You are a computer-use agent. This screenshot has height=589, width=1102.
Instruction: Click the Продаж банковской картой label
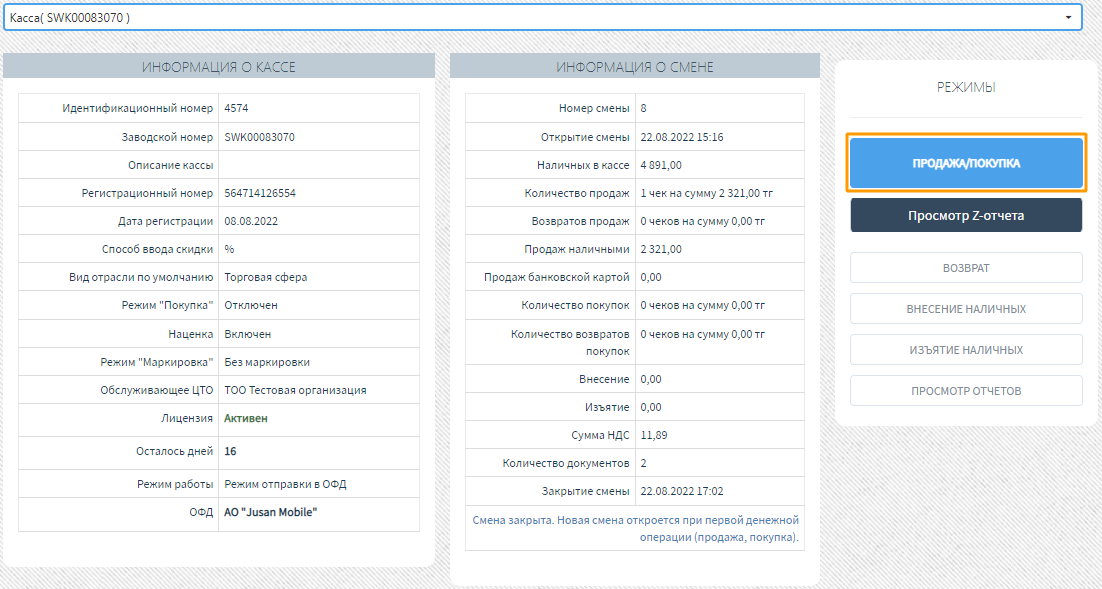point(557,277)
